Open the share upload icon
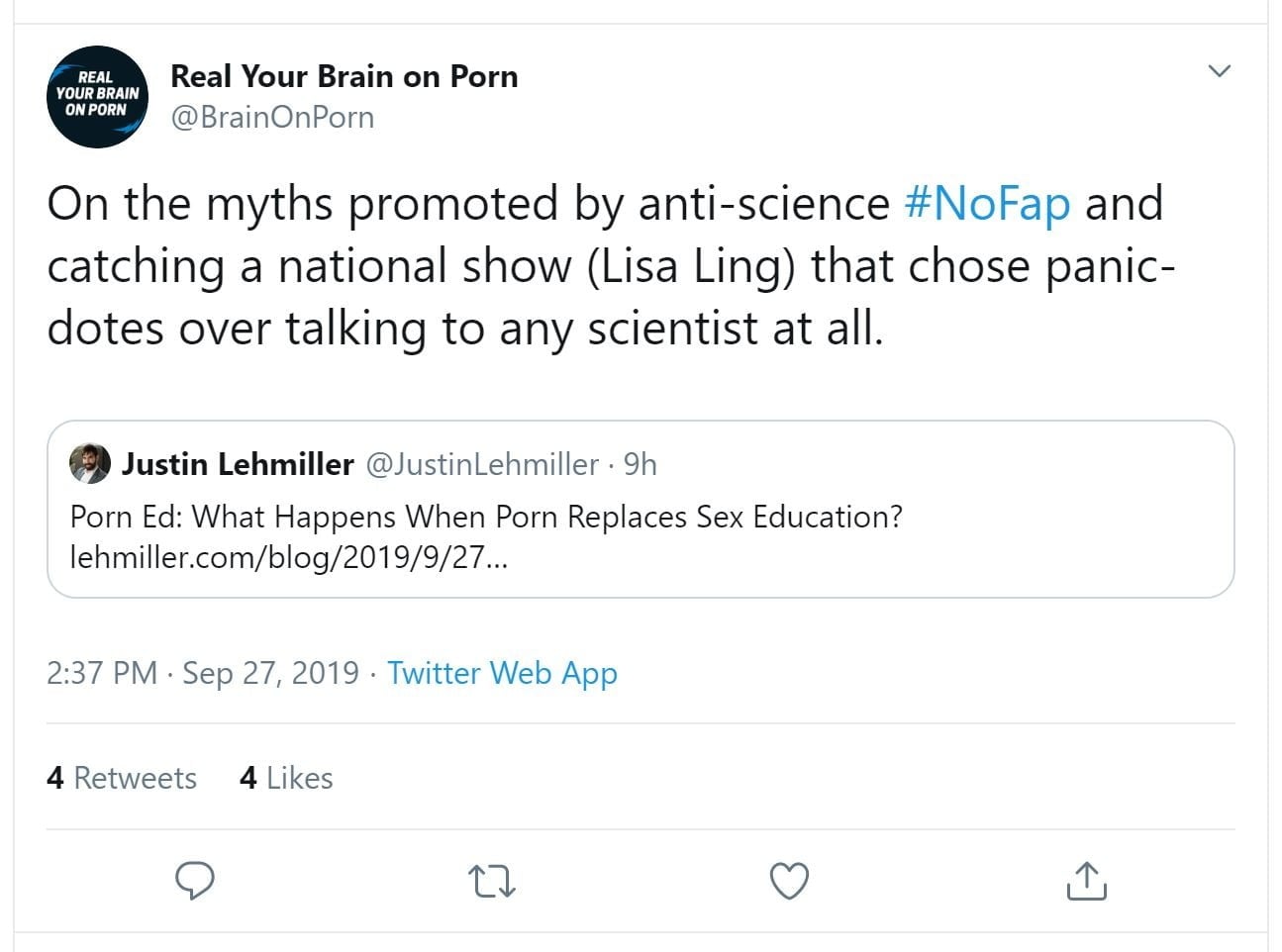Image resolution: width=1282 pixels, height=952 pixels. tap(1086, 880)
